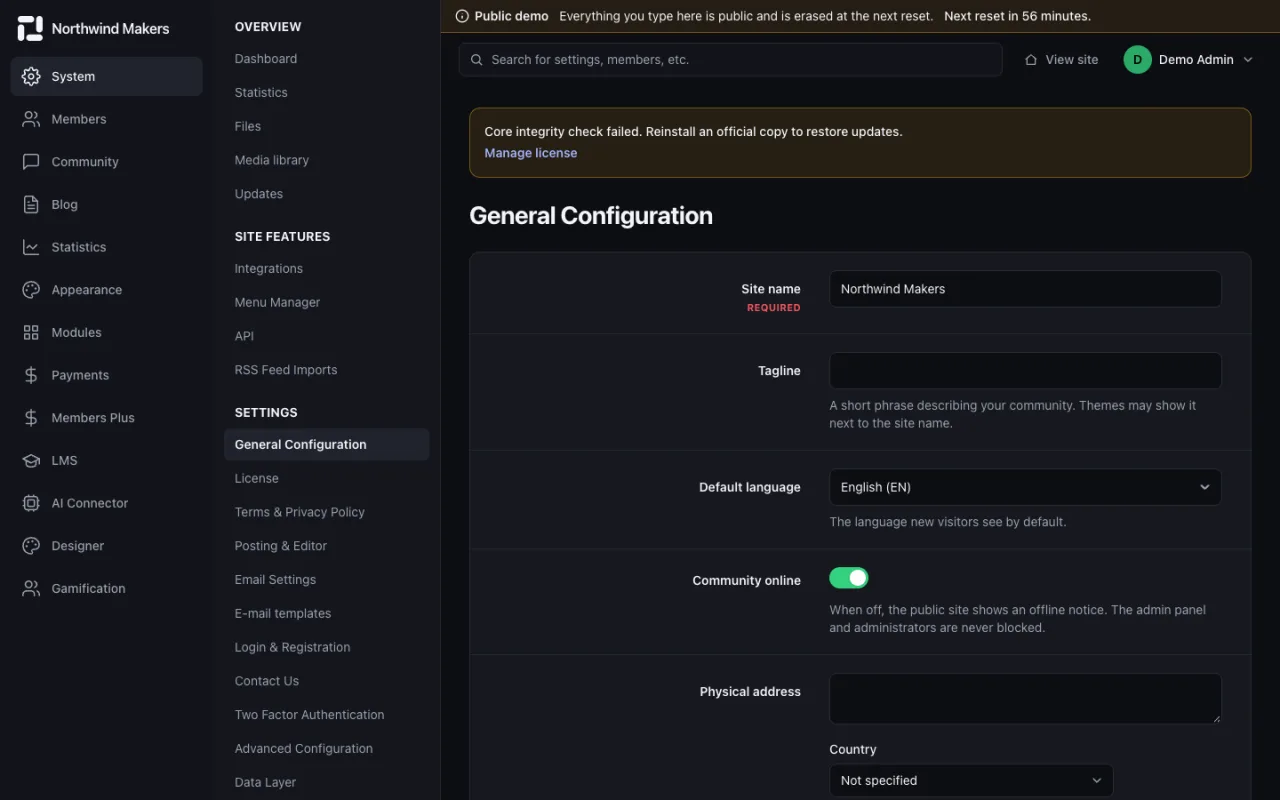Focus the search settings and members field
Screen dimensions: 1280x800
pyautogui.click(x=731, y=60)
